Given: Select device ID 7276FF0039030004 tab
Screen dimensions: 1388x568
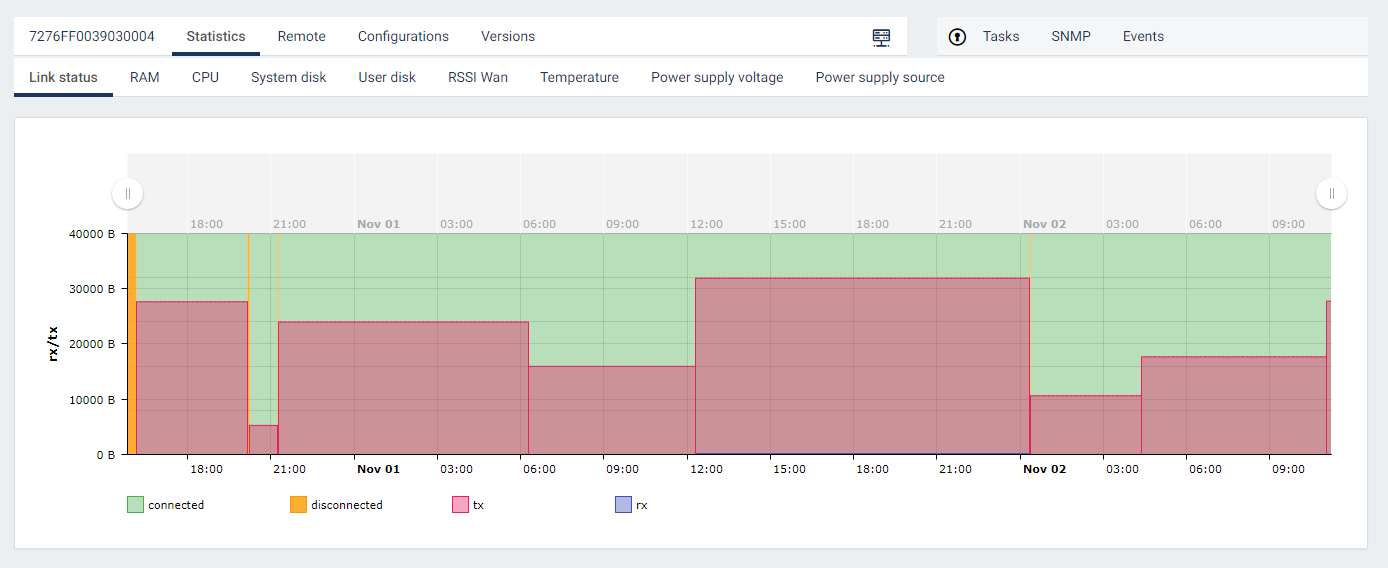Looking at the screenshot, I should click(92, 37).
